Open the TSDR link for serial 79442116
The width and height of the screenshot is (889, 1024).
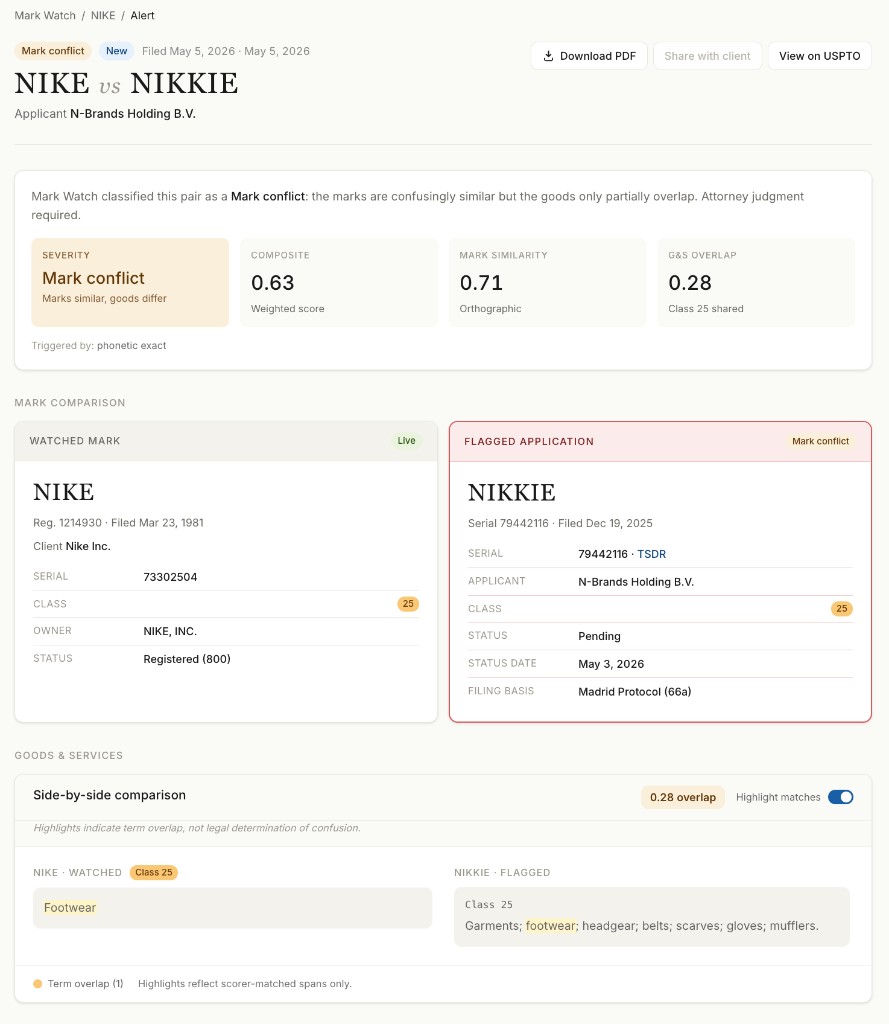tap(651, 554)
